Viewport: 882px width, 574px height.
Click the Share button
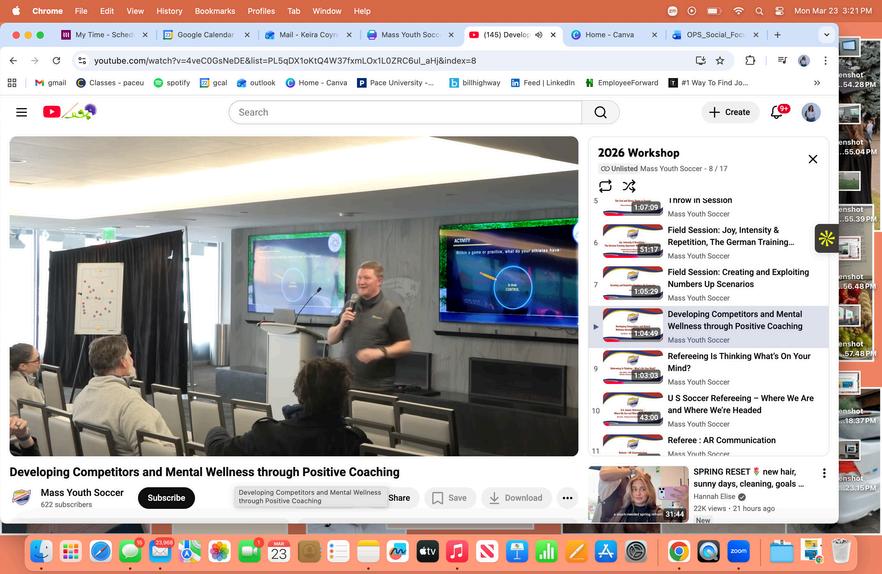click(399, 498)
